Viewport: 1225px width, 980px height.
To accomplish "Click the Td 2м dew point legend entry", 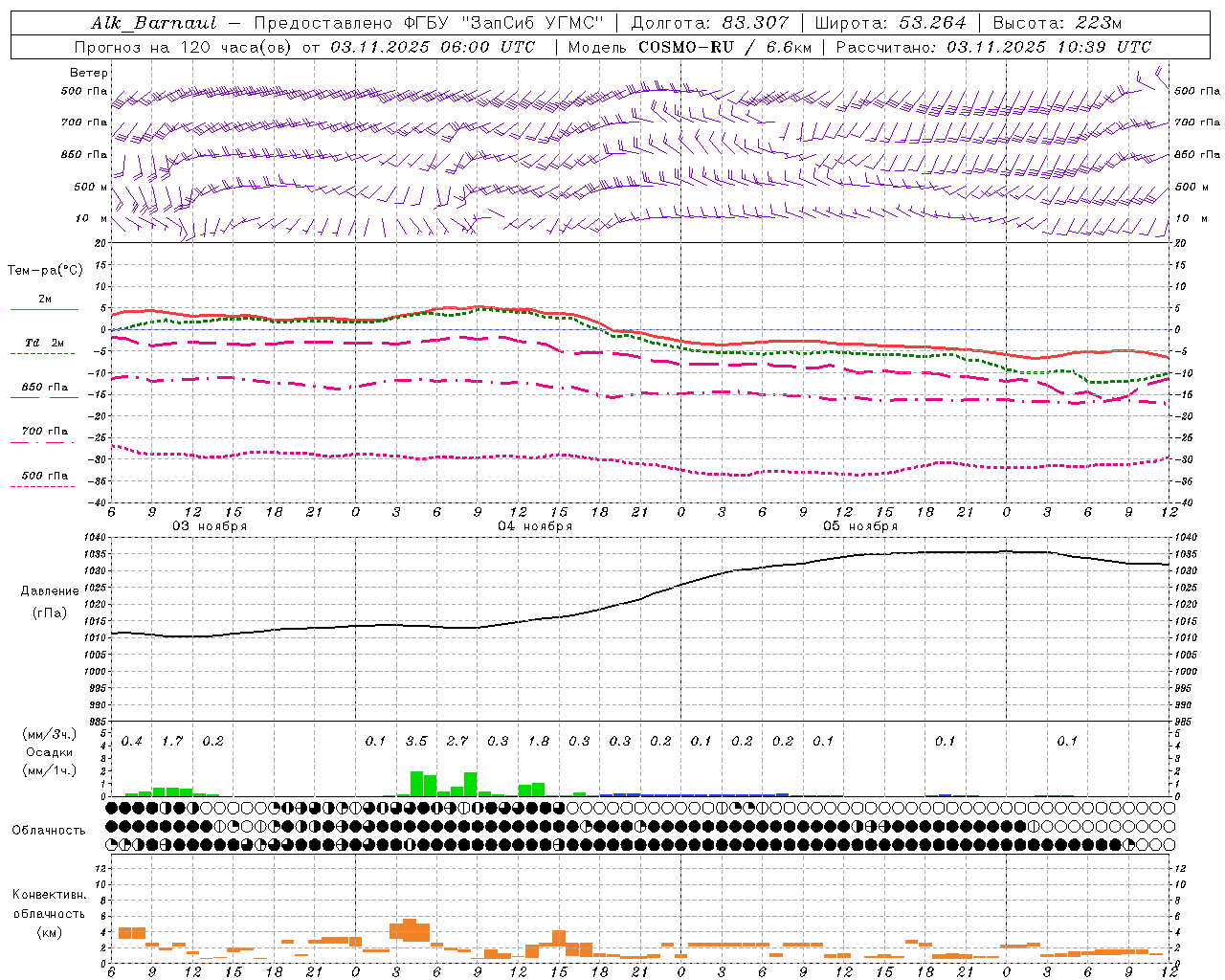I will (45, 343).
